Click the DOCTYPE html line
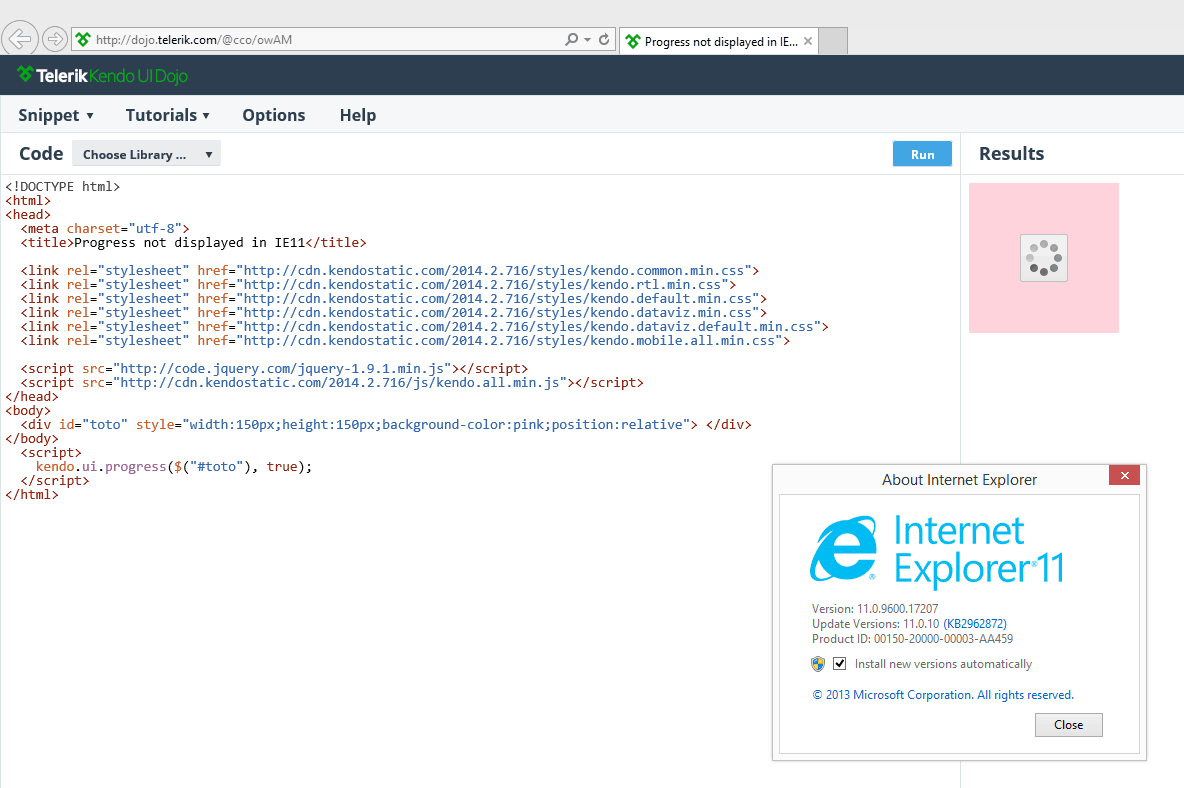Screen dimensions: 1184x788 coord(63,186)
